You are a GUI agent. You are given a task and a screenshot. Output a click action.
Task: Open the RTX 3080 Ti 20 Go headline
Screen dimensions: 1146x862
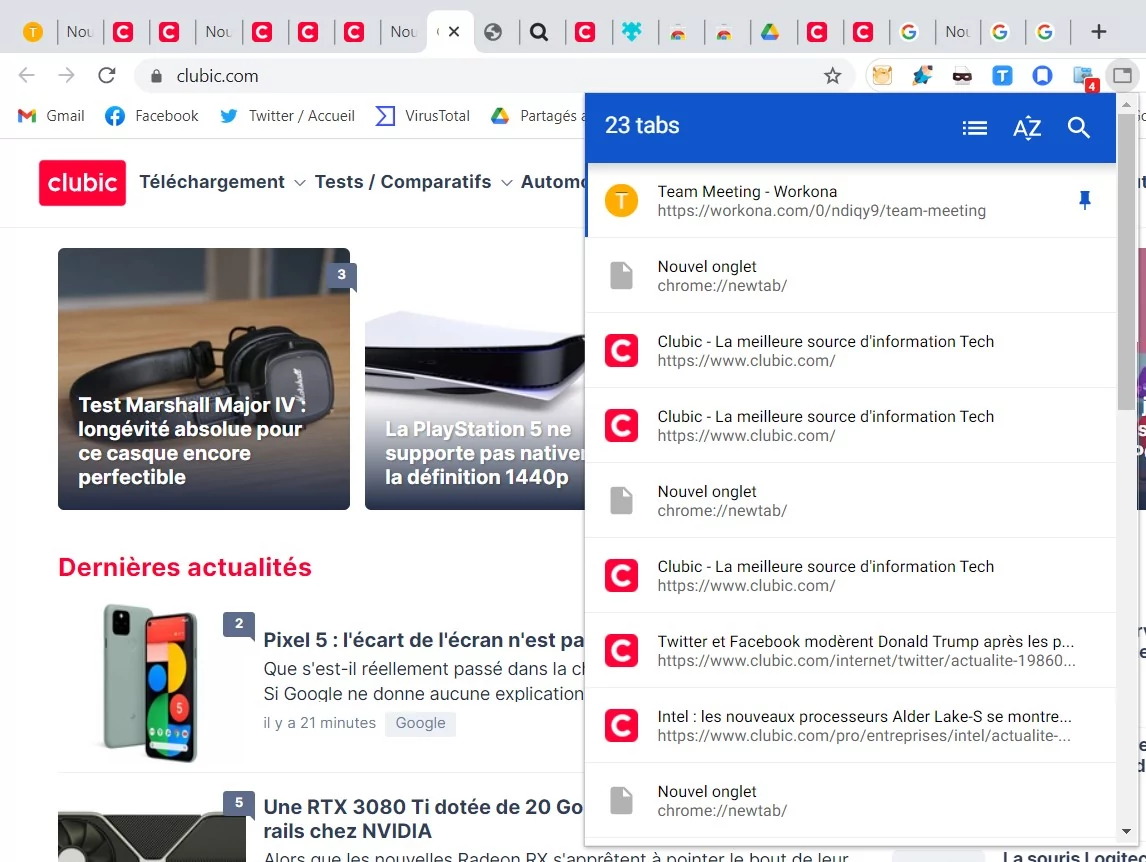point(423,819)
